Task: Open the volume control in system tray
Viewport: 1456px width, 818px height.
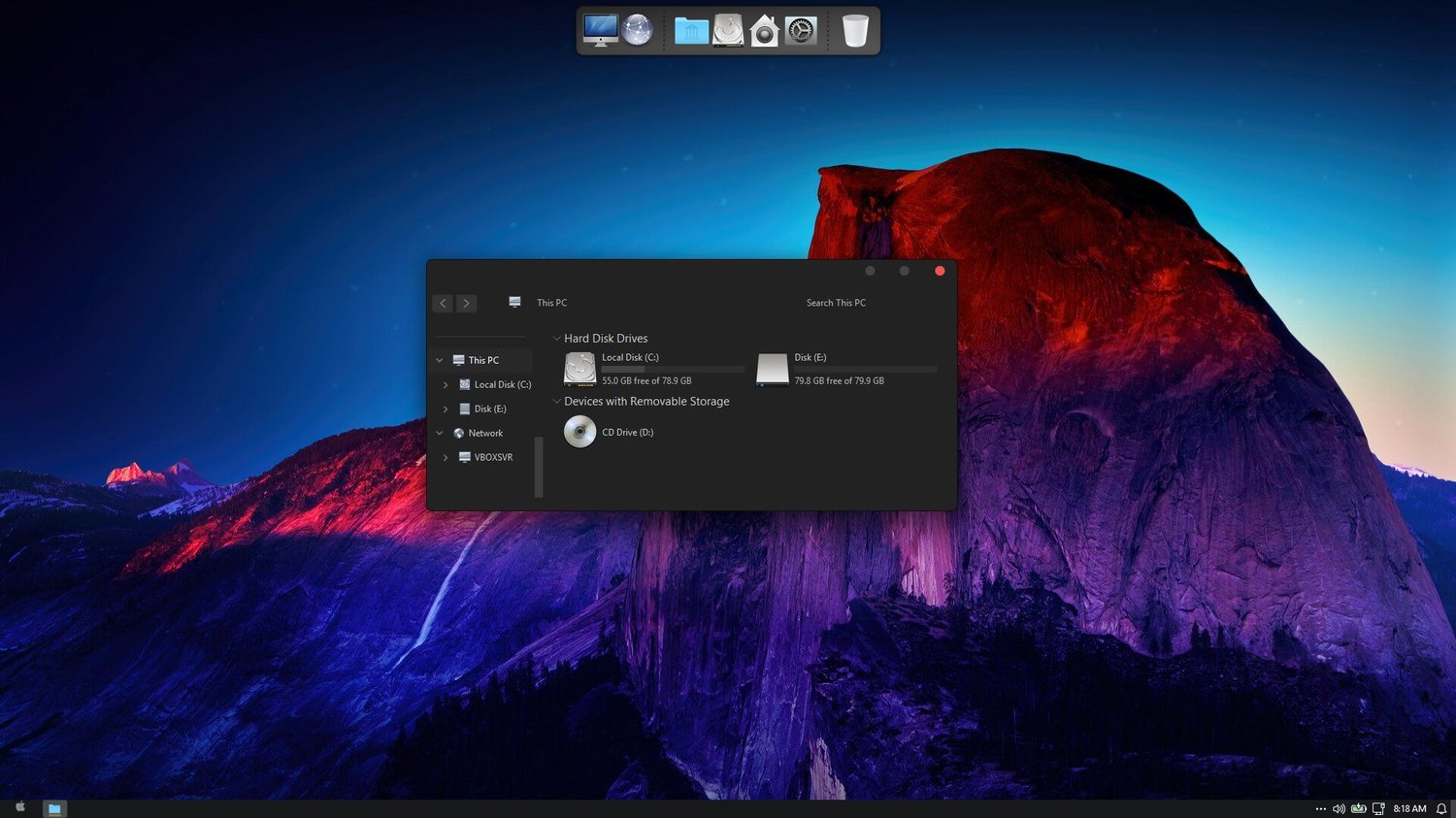Action: tap(1339, 808)
